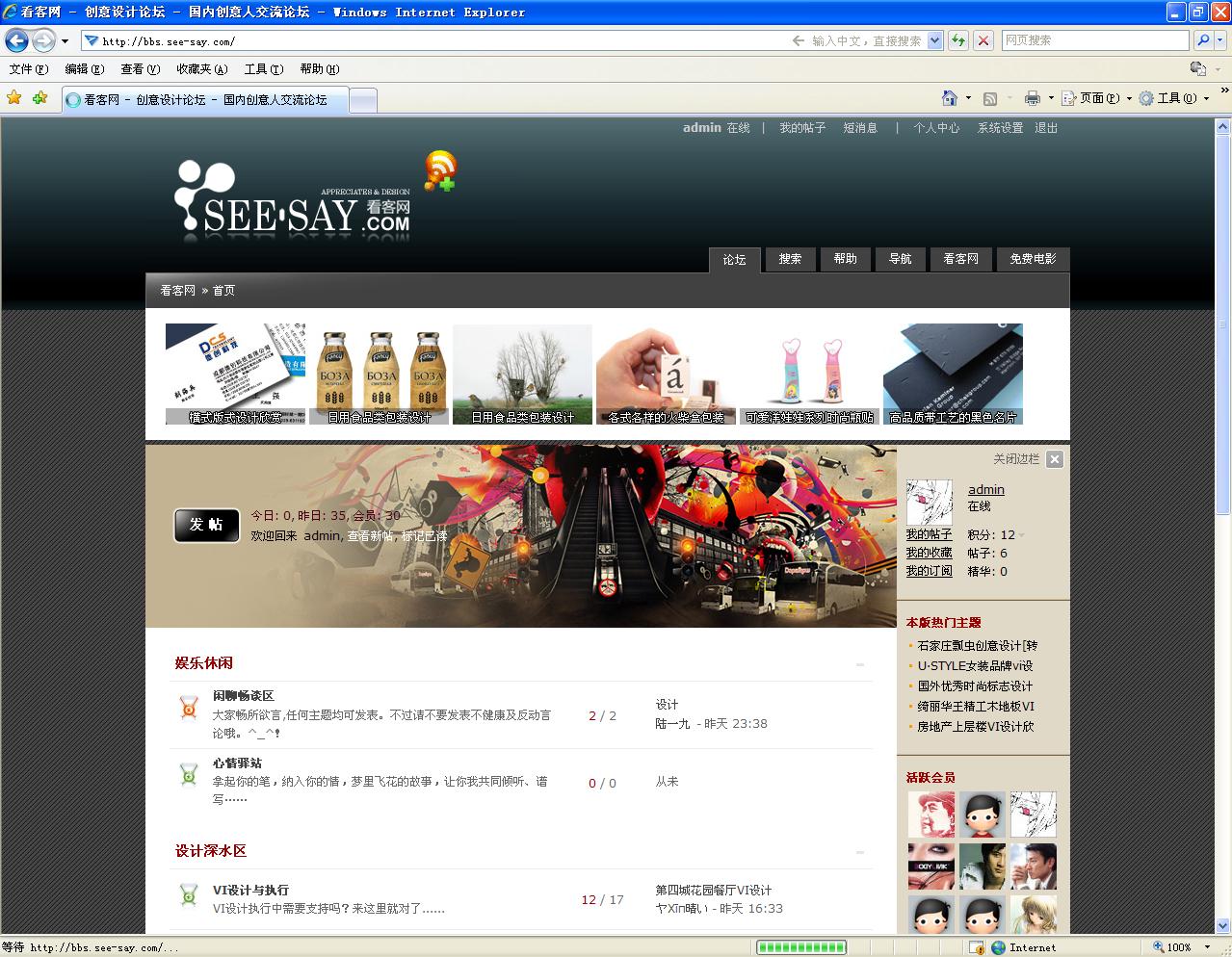The height and width of the screenshot is (957, 1232).
Task: Click the toolbar chevron next to 工具
Action: point(1224,90)
